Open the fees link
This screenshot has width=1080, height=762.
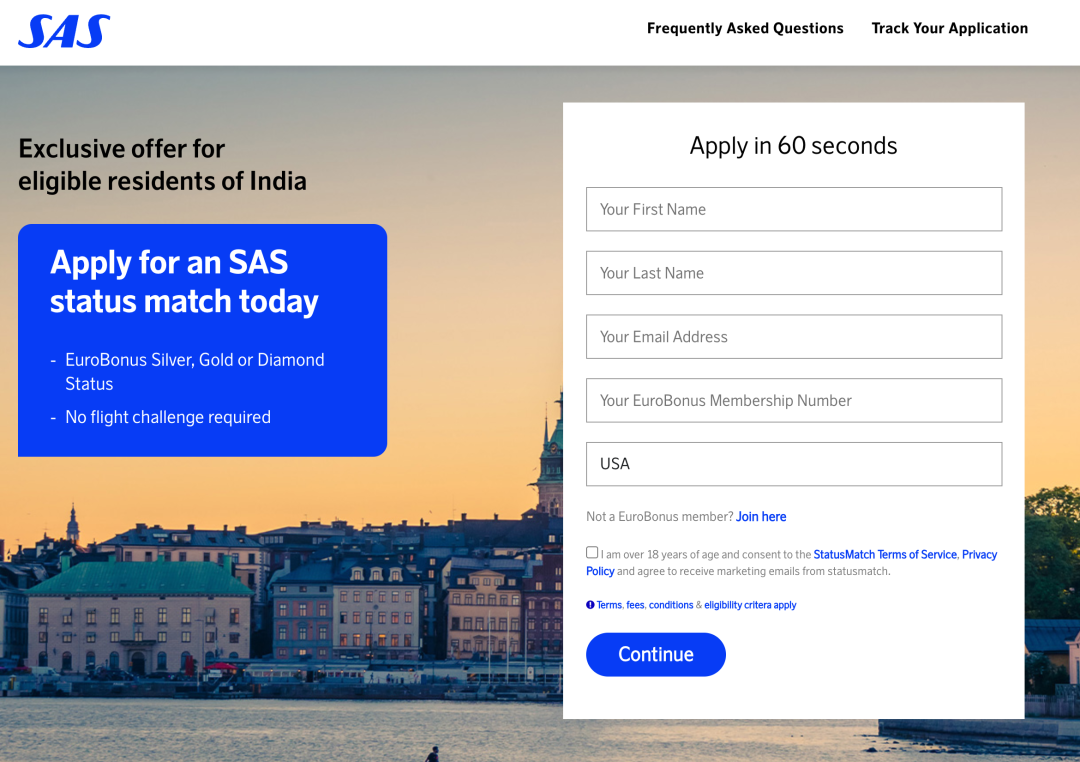pos(635,605)
